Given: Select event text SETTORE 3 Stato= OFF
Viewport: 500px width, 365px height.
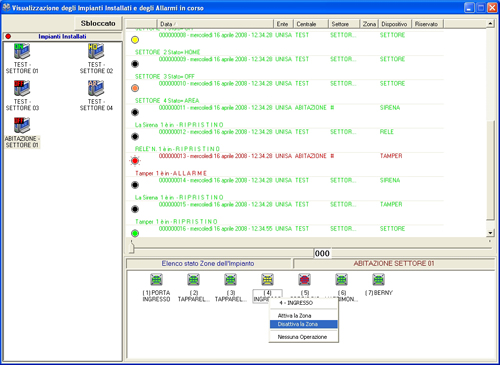Looking at the screenshot, I should (165, 76).
